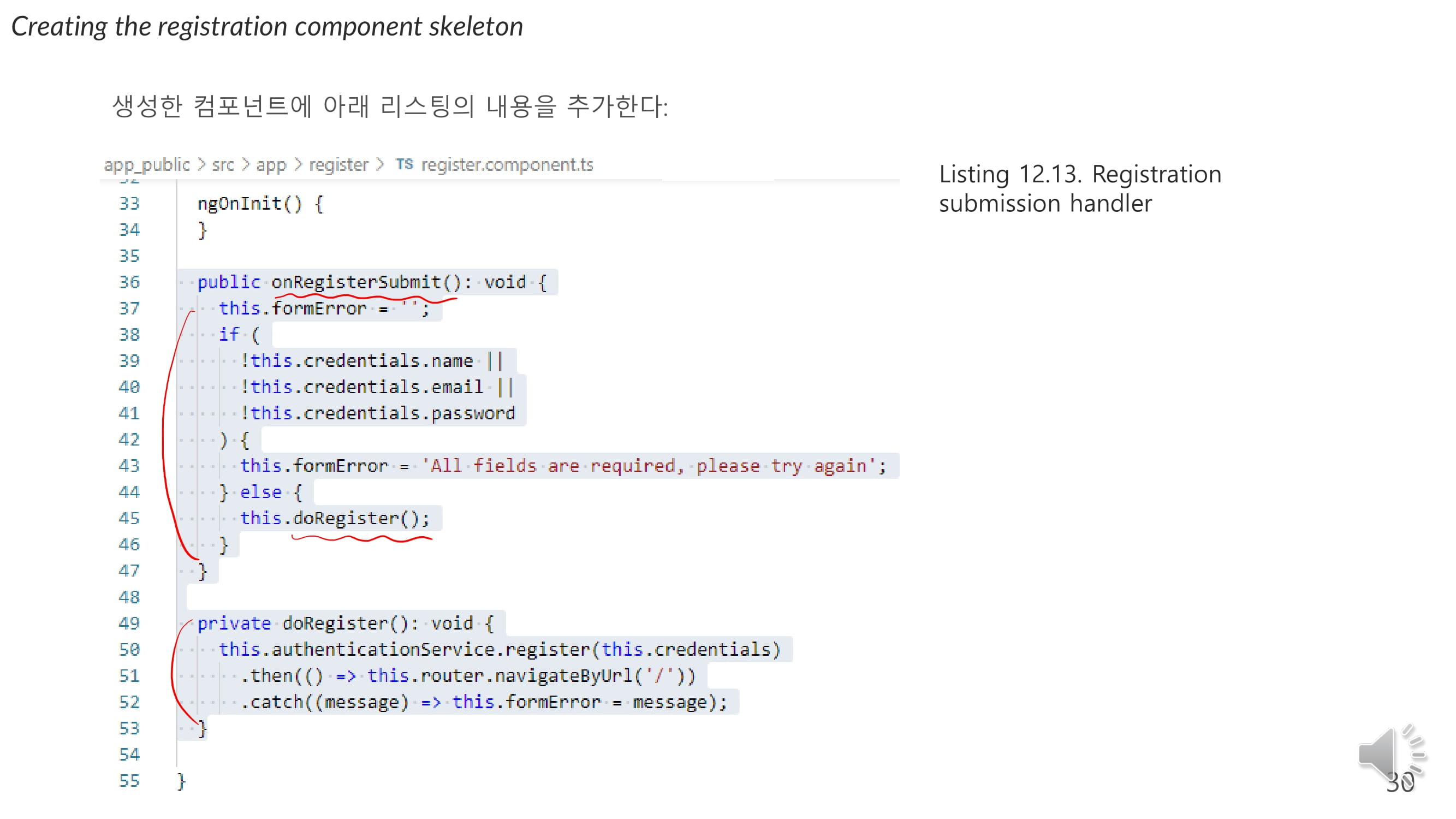This screenshot has width=1456, height=819.
Task: Click the doRegister call on line 45
Action: pyautogui.click(x=346, y=518)
